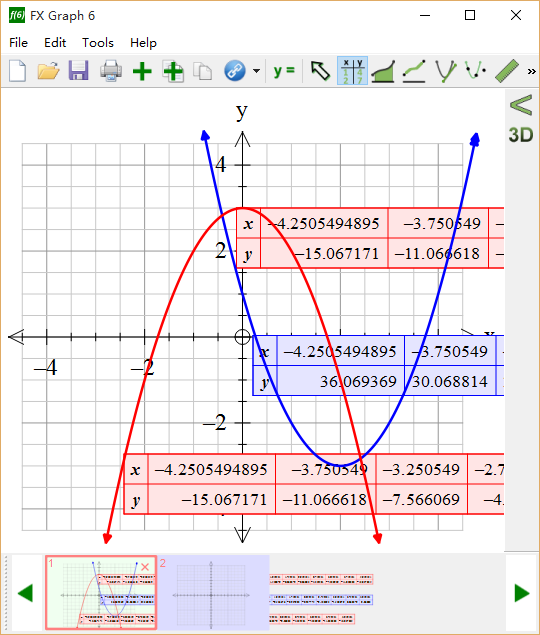The height and width of the screenshot is (635, 540).
Task: Toggle the x-y table of values tool
Action: (x=352, y=71)
